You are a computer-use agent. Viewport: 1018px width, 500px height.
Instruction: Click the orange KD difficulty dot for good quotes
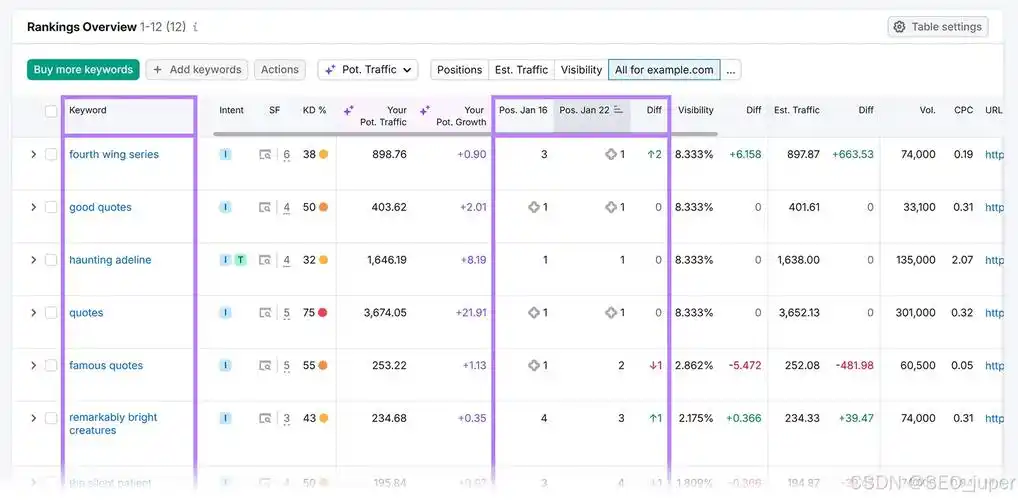pyautogui.click(x=323, y=208)
